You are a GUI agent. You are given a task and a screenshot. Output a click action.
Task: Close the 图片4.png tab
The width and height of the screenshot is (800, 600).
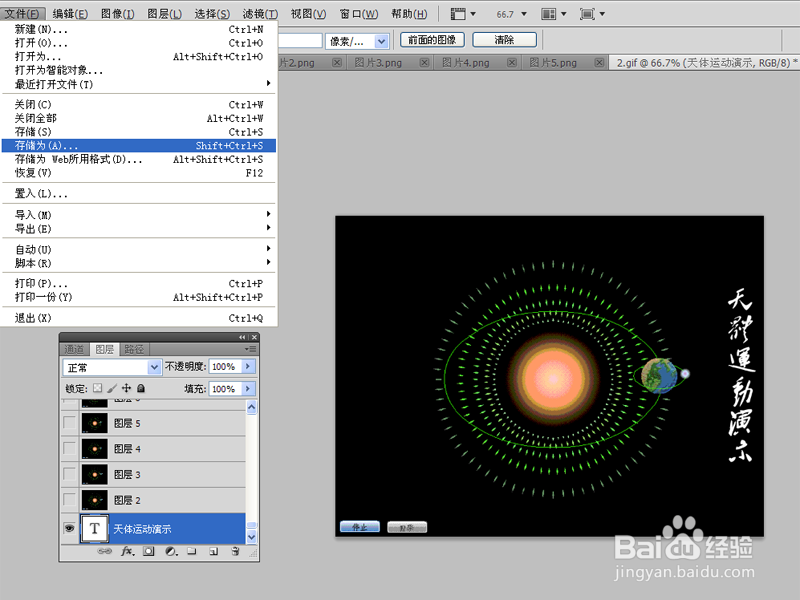click(x=512, y=62)
